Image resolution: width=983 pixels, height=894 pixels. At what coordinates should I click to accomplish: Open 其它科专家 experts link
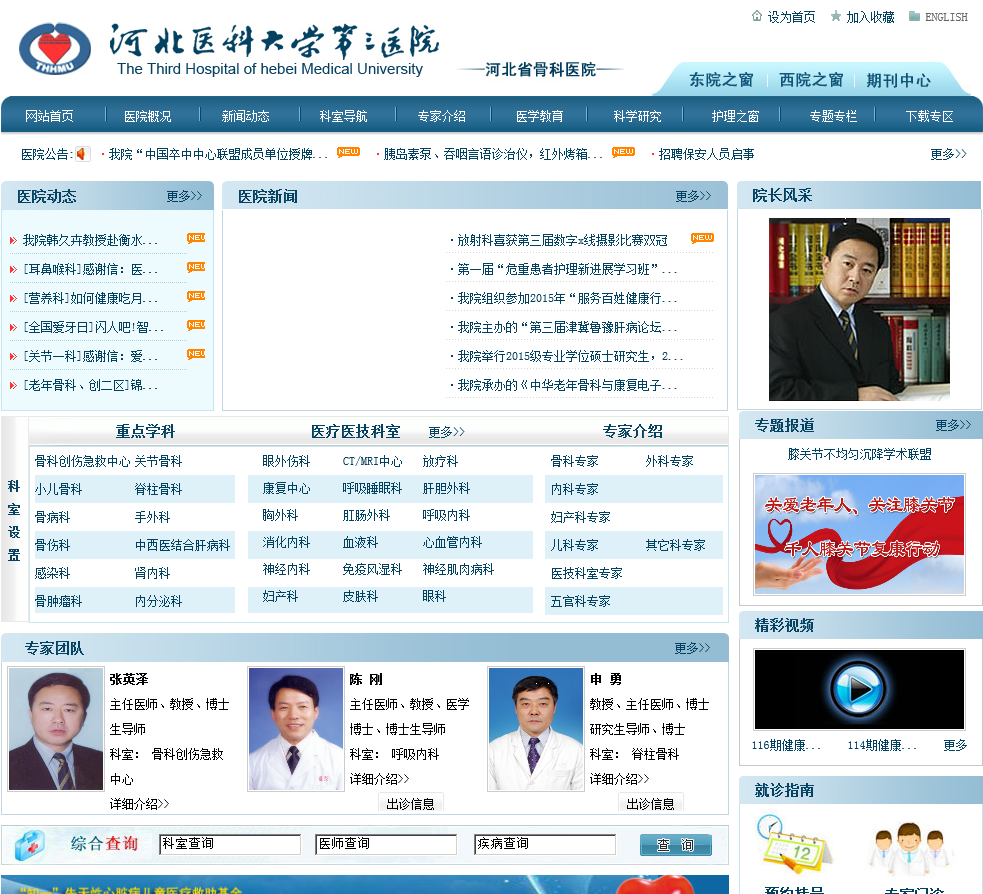(675, 545)
